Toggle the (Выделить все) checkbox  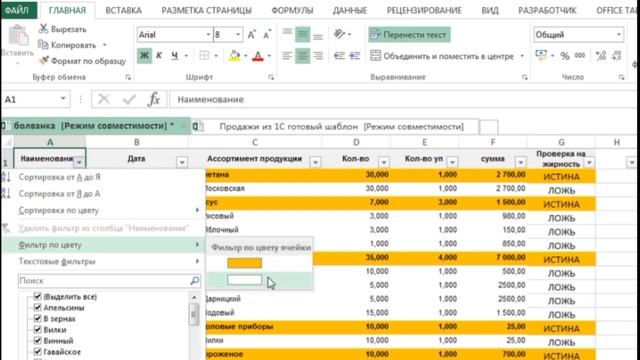38,296
